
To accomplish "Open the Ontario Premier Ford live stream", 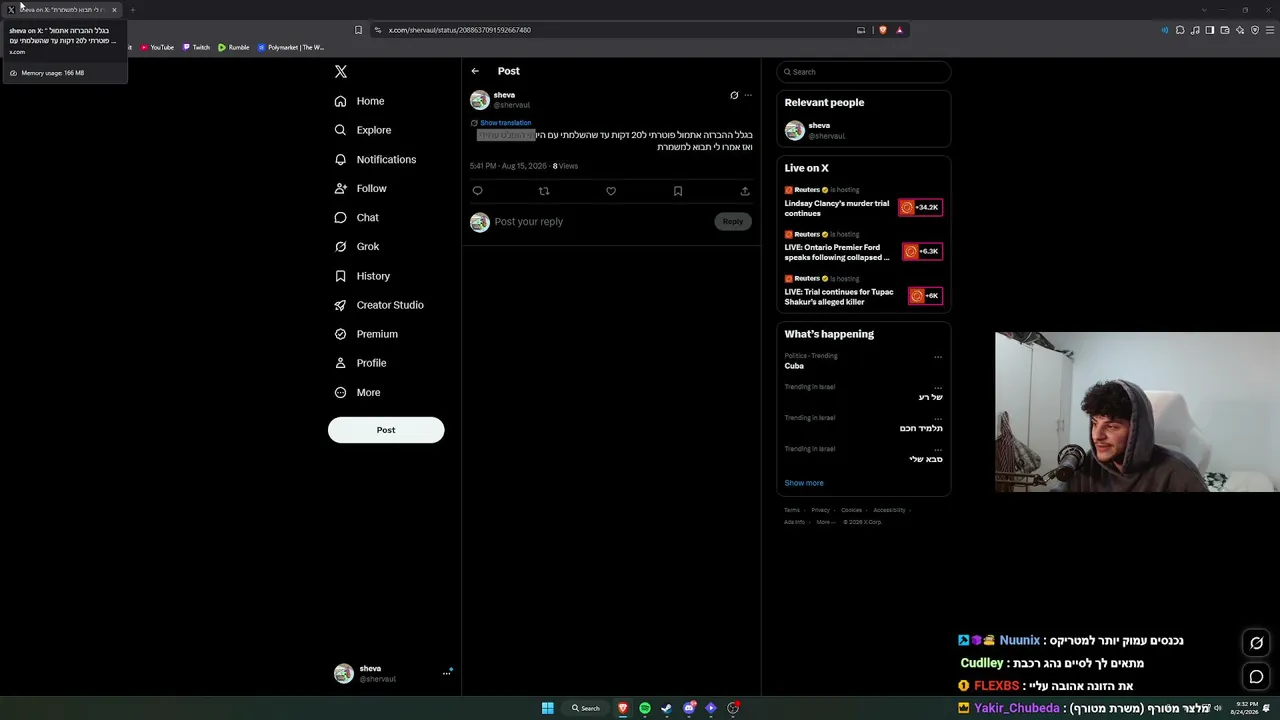I will 837,252.
